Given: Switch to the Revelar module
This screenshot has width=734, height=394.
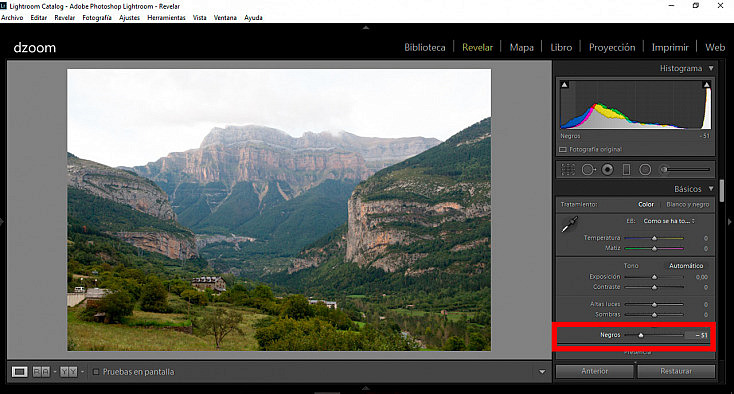Looking at the screenshot, I should coord(477,47).
